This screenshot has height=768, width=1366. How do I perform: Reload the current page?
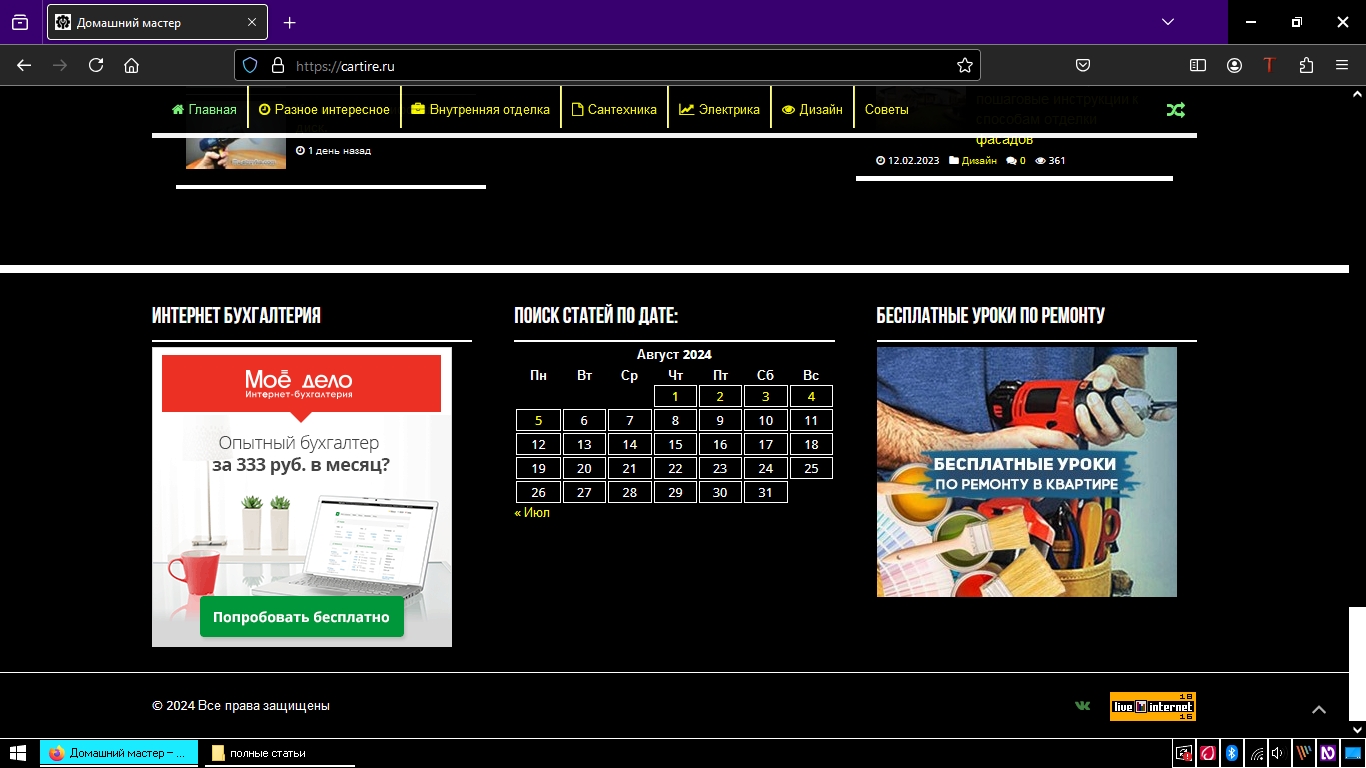tap(96, 65)
